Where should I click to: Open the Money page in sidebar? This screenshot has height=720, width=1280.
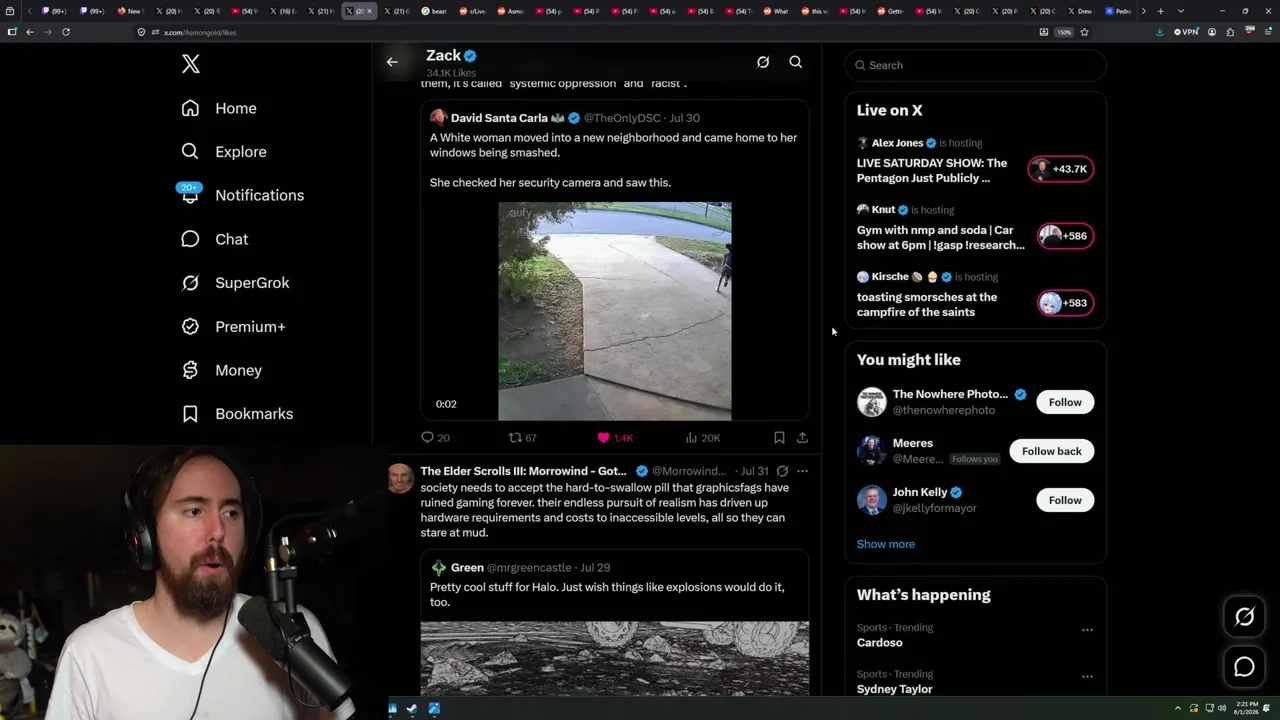tap(221, 370)
